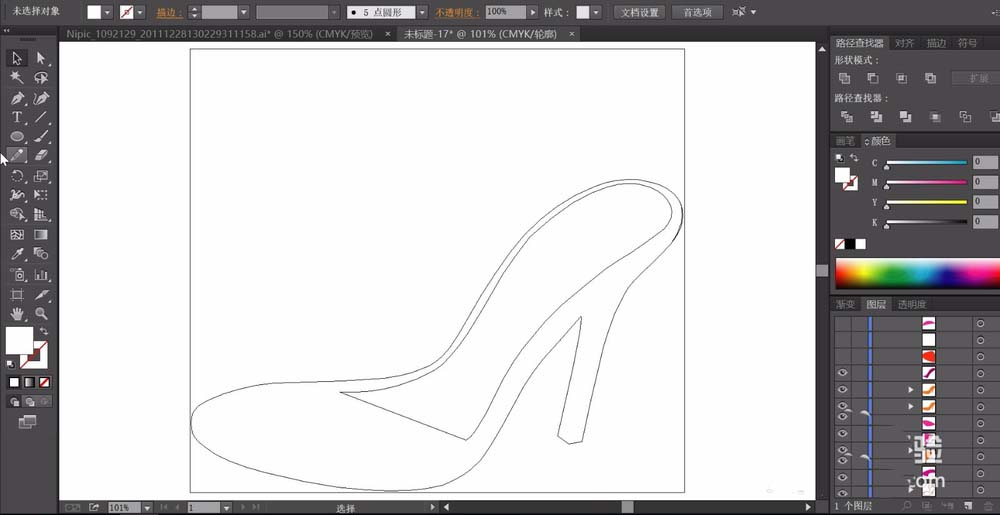Hide the layer with the magenta curve thumbnail

tap(842, 373)
